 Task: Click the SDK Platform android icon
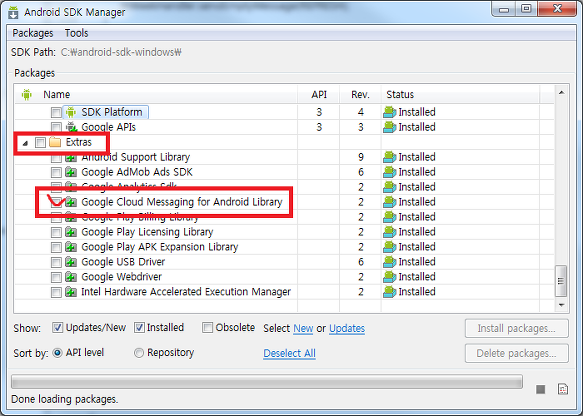71,112
